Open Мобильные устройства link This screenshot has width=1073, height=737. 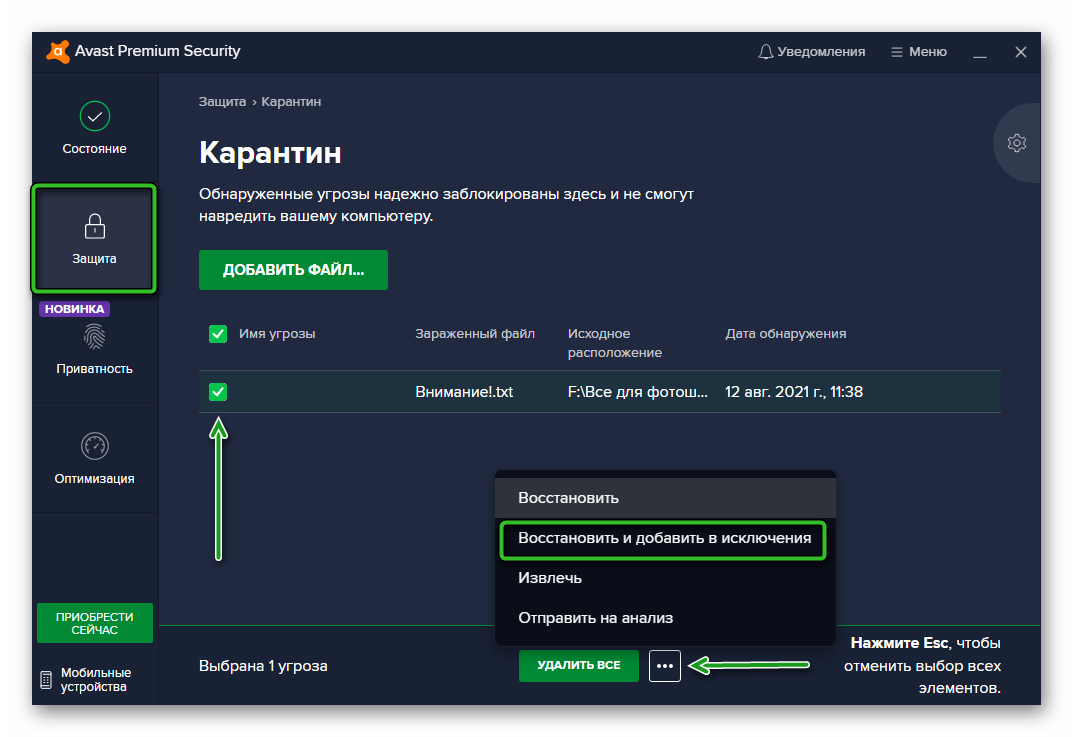pos(86,680)
